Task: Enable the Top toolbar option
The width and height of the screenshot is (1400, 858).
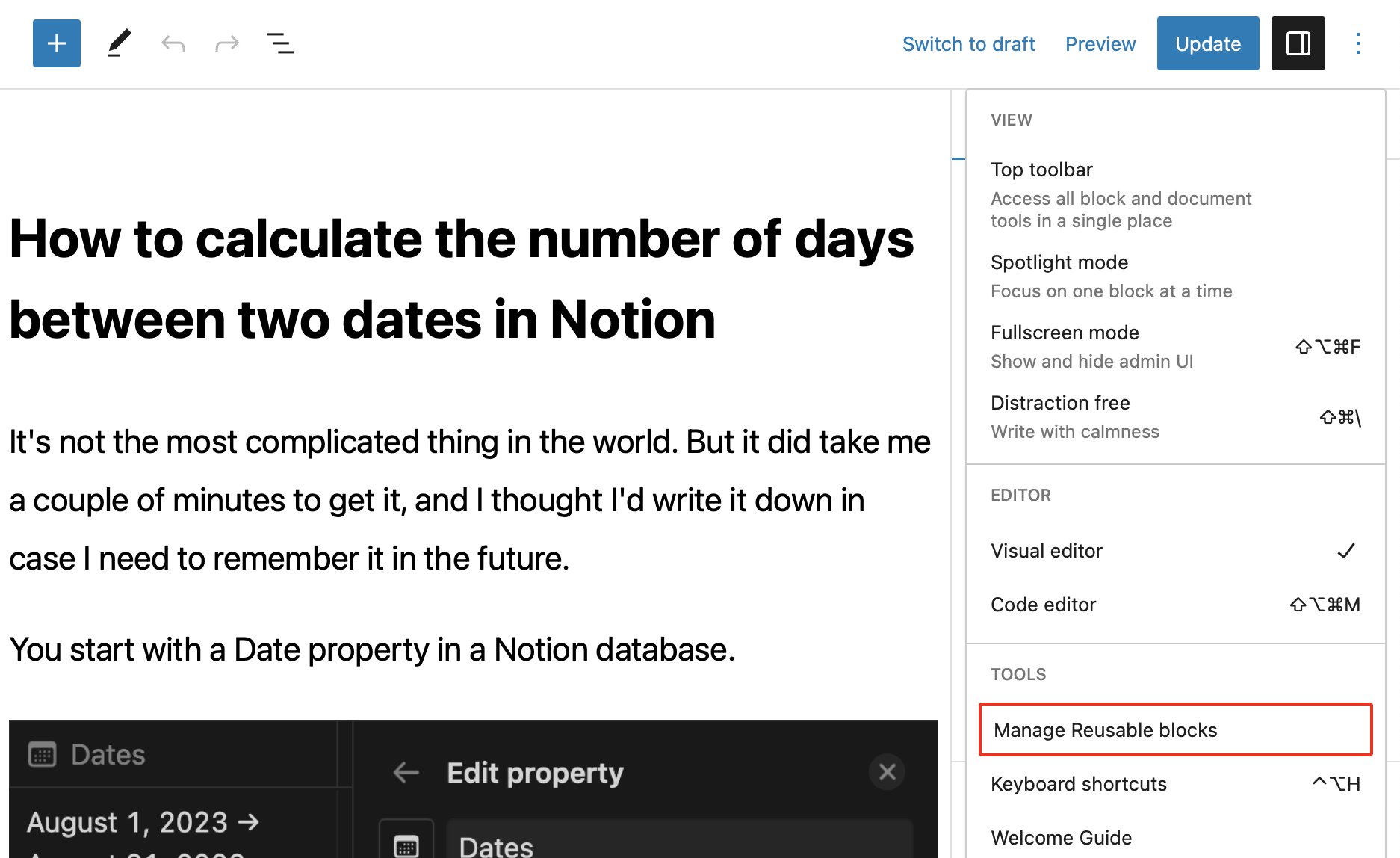Action: click(1041, 170)
